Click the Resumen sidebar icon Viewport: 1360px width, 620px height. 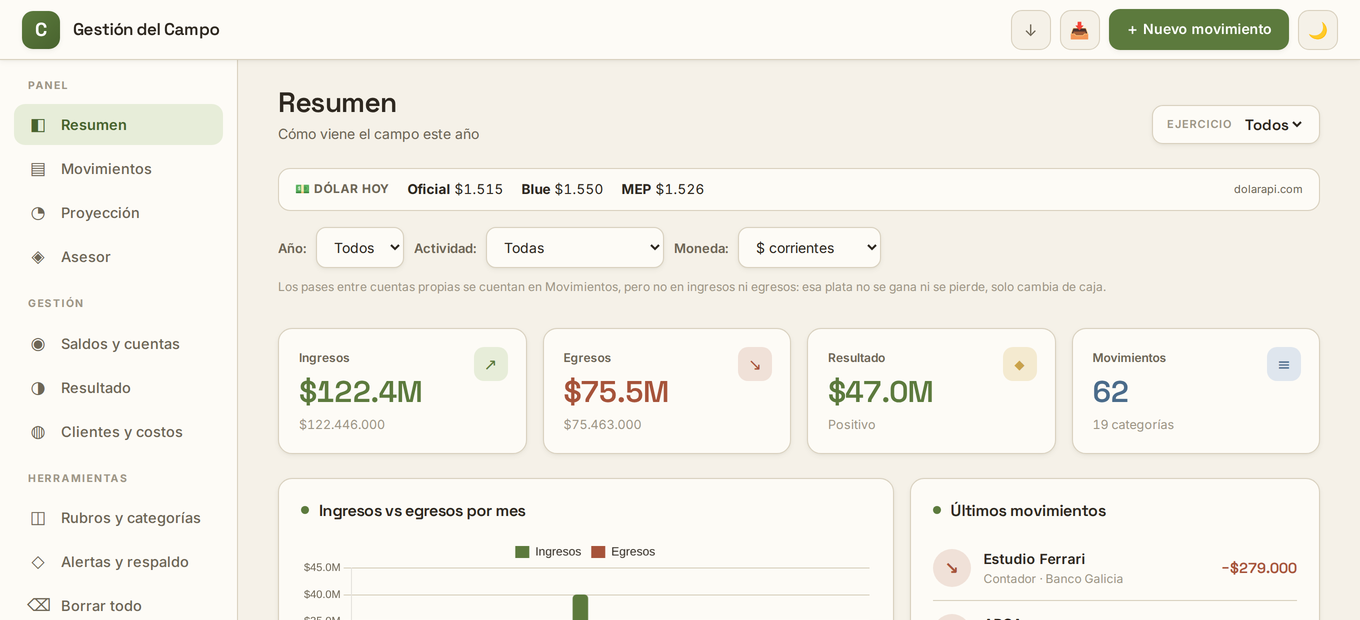pos(38,125)
